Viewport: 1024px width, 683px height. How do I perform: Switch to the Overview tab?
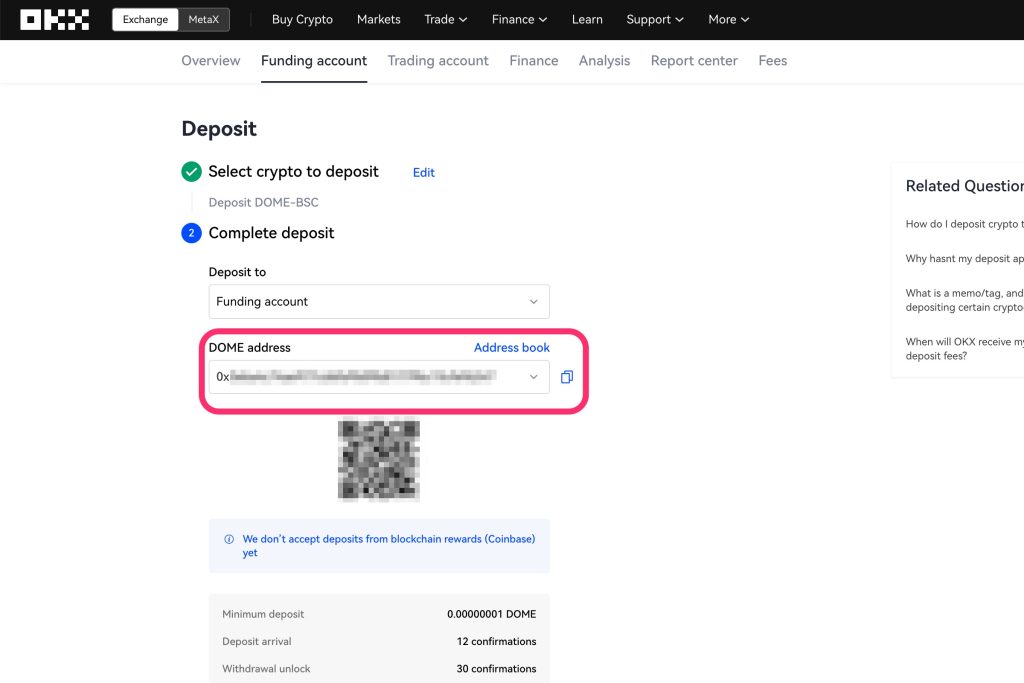pos(211,61)
